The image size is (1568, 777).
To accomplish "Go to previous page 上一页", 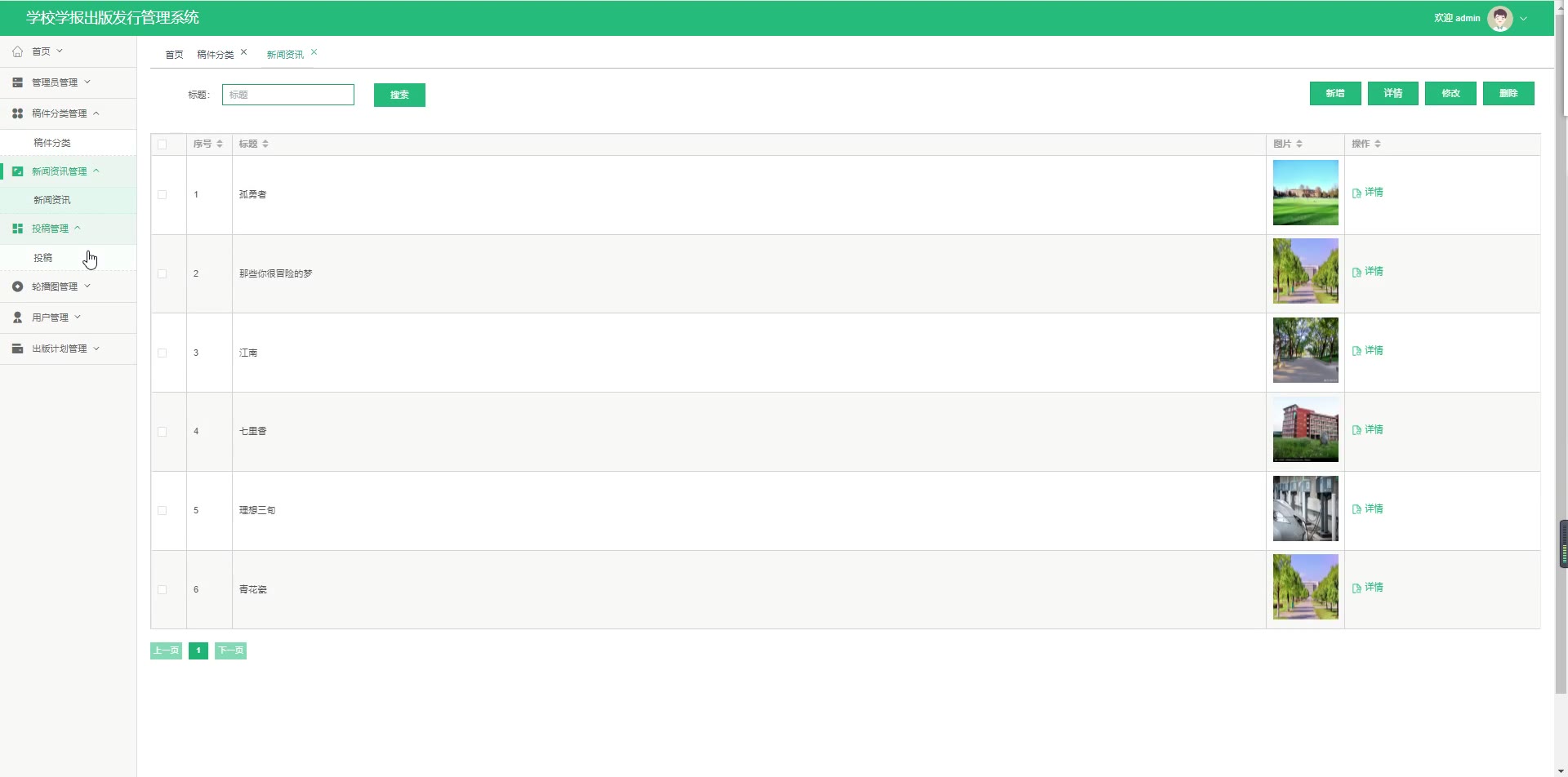I will [166, 650].
